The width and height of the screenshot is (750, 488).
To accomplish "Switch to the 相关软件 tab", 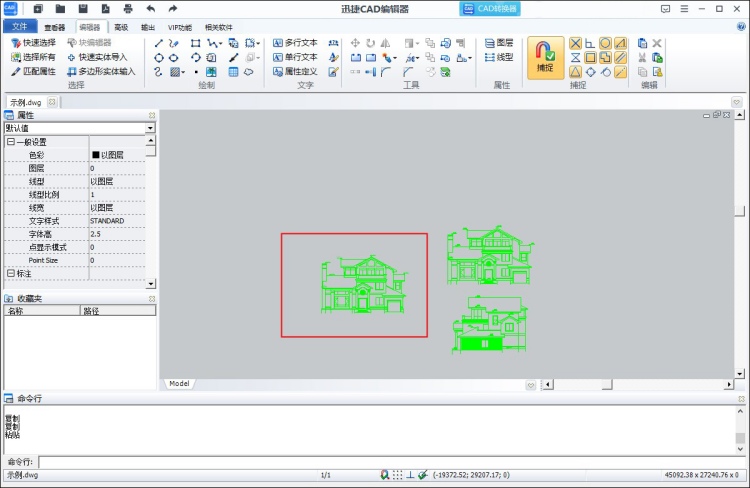I will pyautogui.click(x=219, y=28).
